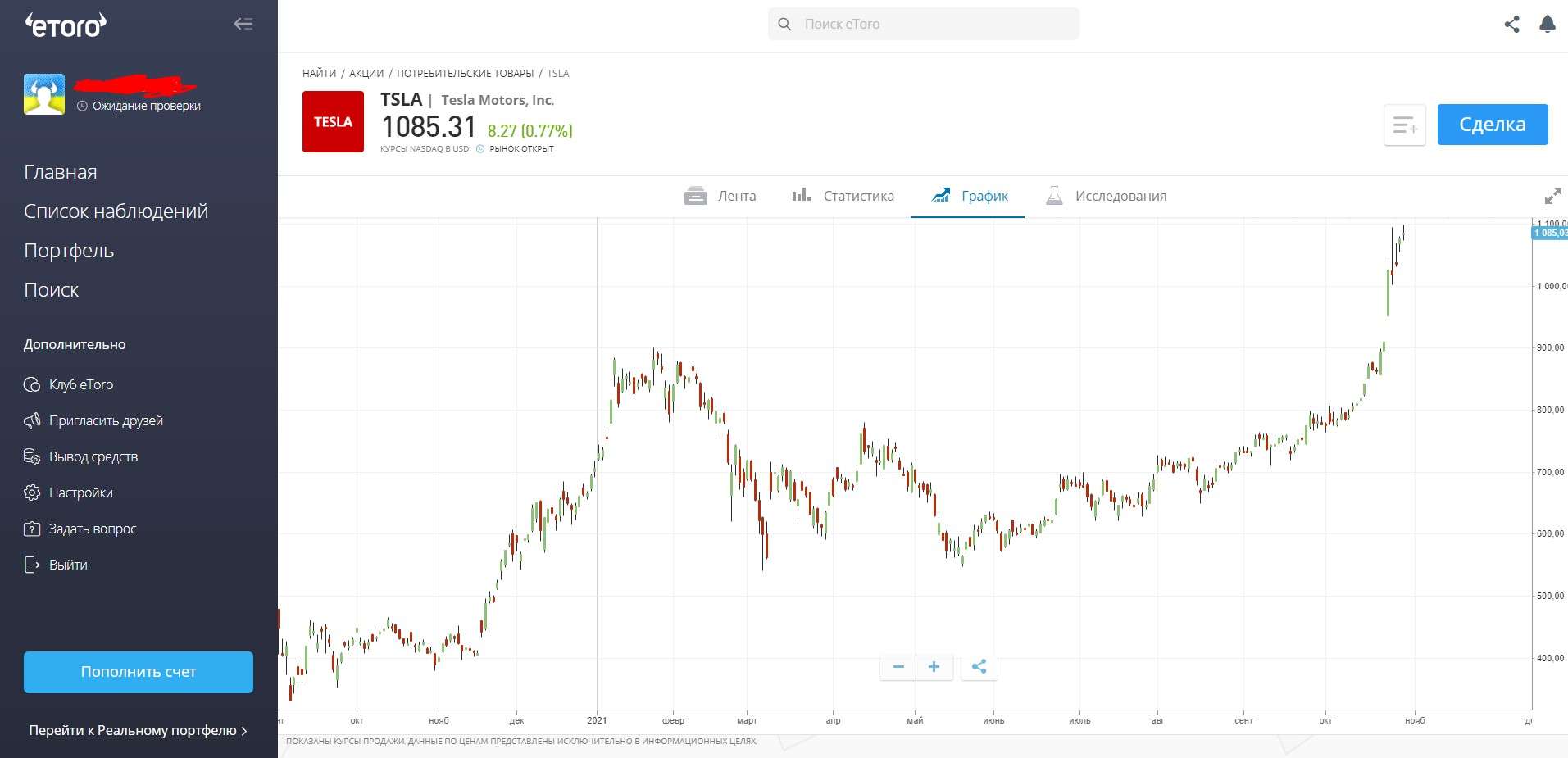
Task: Open Портфель section
Action: 69,251
